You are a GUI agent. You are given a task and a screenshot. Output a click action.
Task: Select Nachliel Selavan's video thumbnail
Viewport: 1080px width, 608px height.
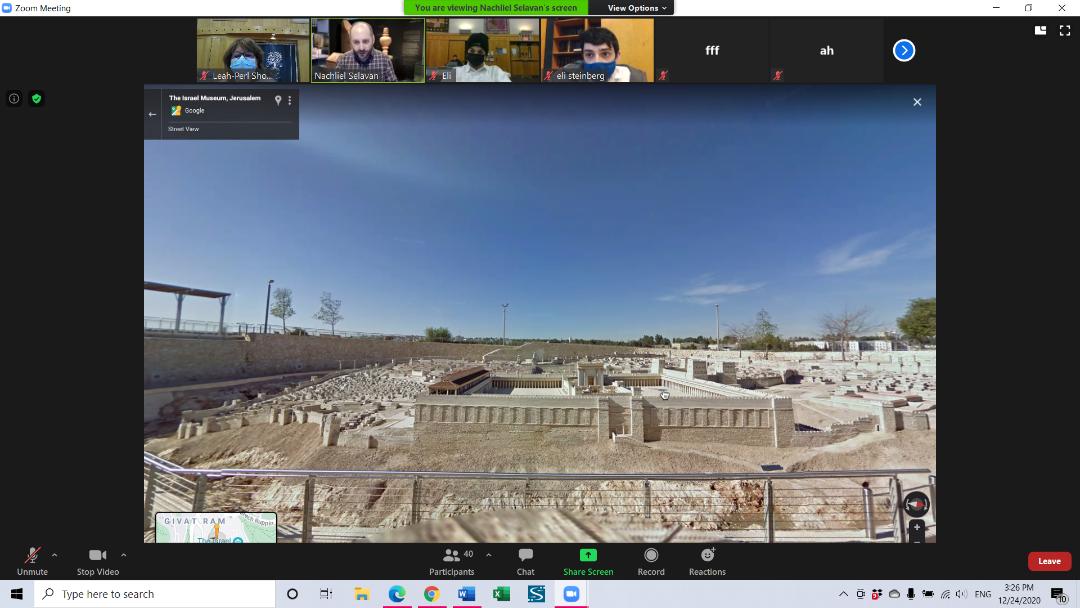(367, 50)
